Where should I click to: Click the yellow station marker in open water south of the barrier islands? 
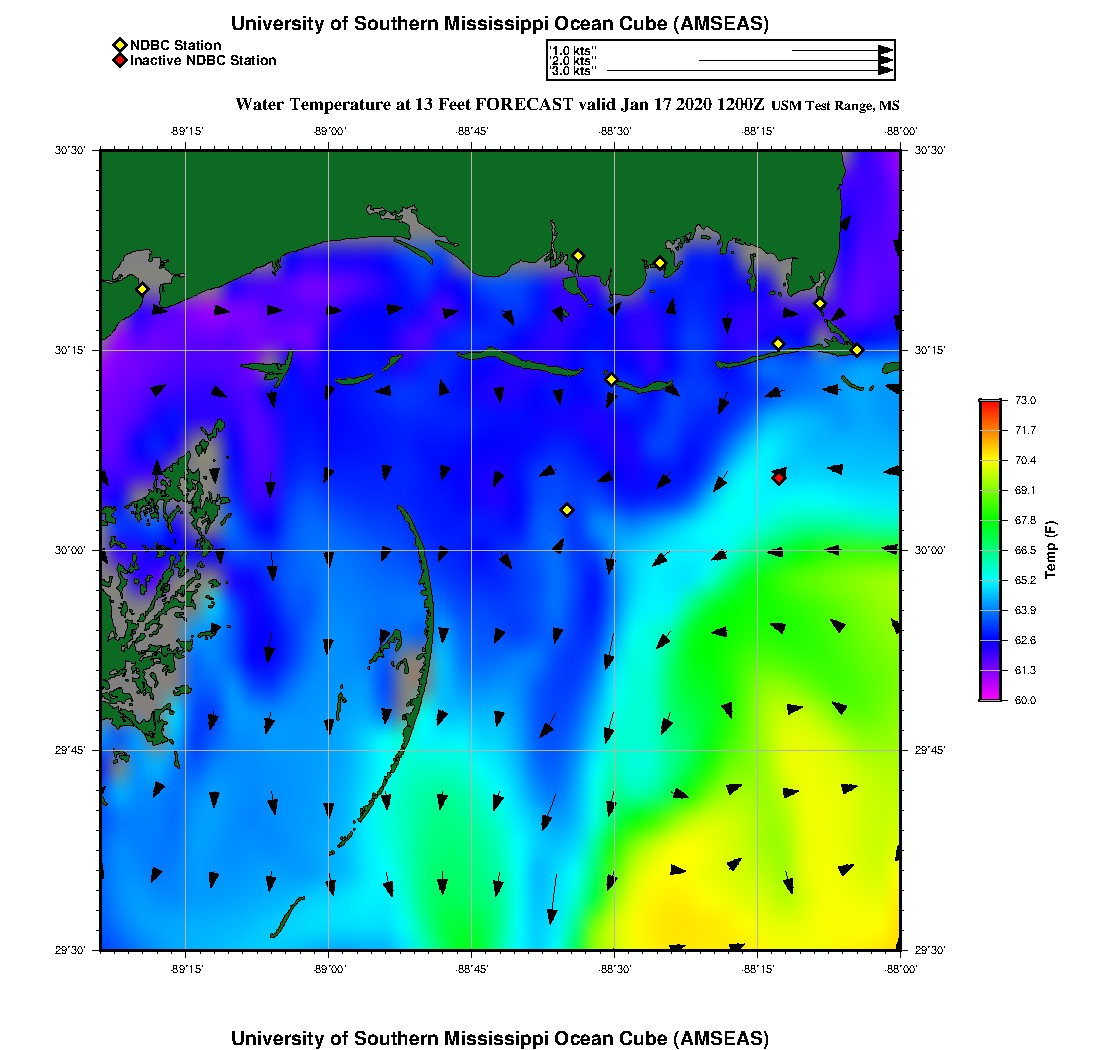pos(568,510)
